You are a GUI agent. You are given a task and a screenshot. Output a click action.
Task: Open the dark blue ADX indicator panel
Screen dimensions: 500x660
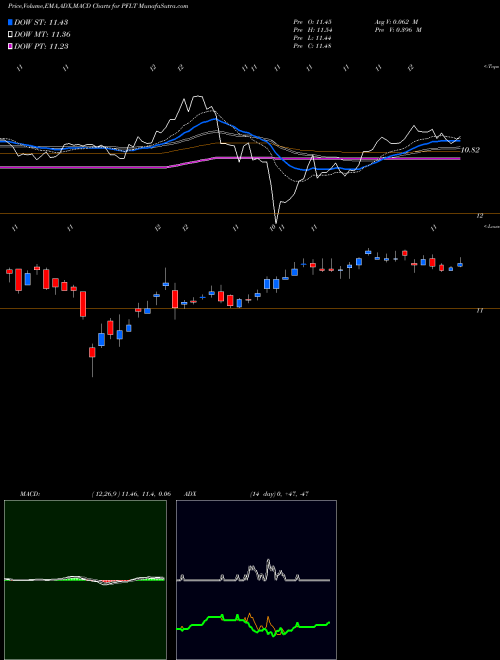click(256, 580)
